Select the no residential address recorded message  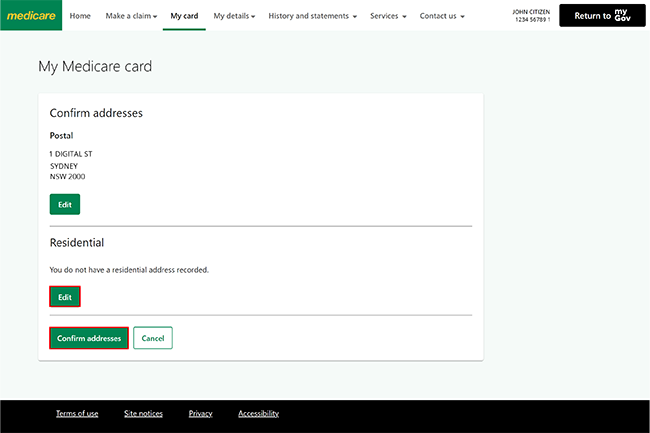[129, 270]
